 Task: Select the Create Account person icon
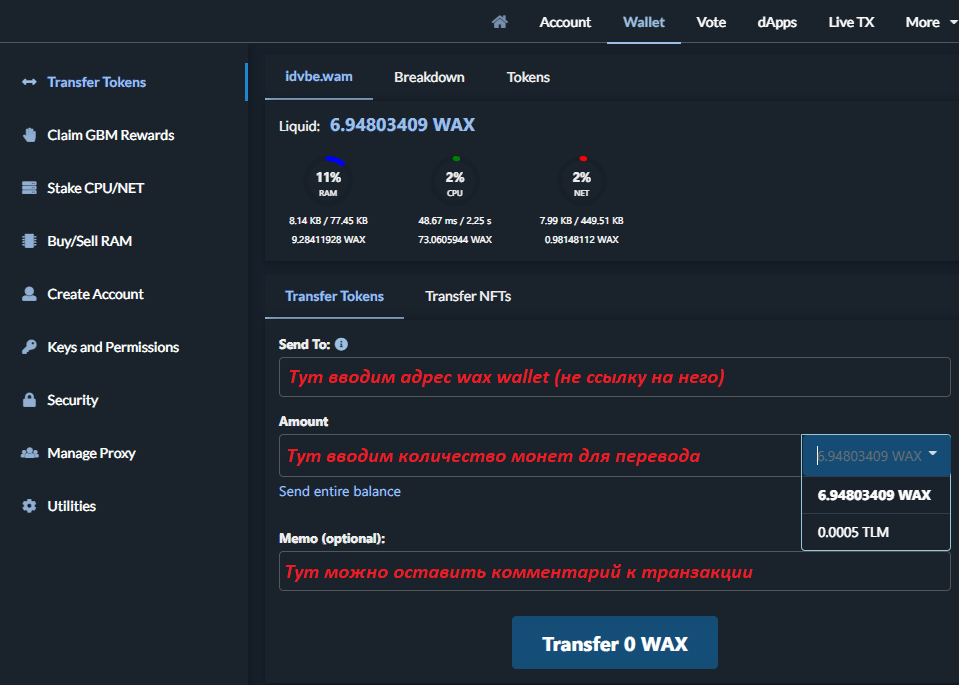point(30,293)
